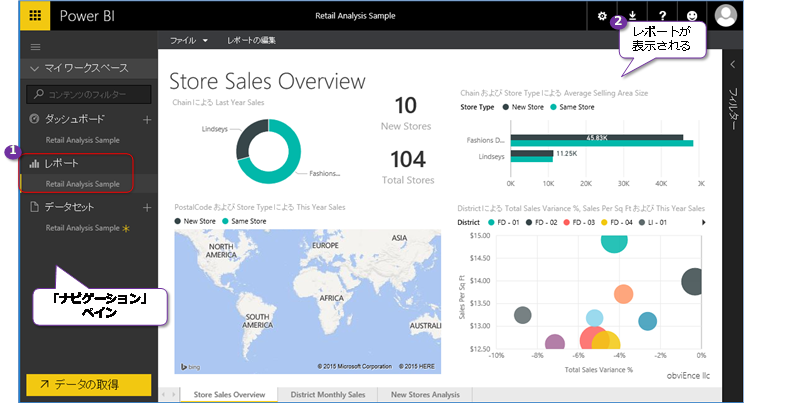Image resolution: width=800 pixels, height=405 pixels.
Task: Click the コンテンツのフィルター search field
Action: (x=89, y=94)
